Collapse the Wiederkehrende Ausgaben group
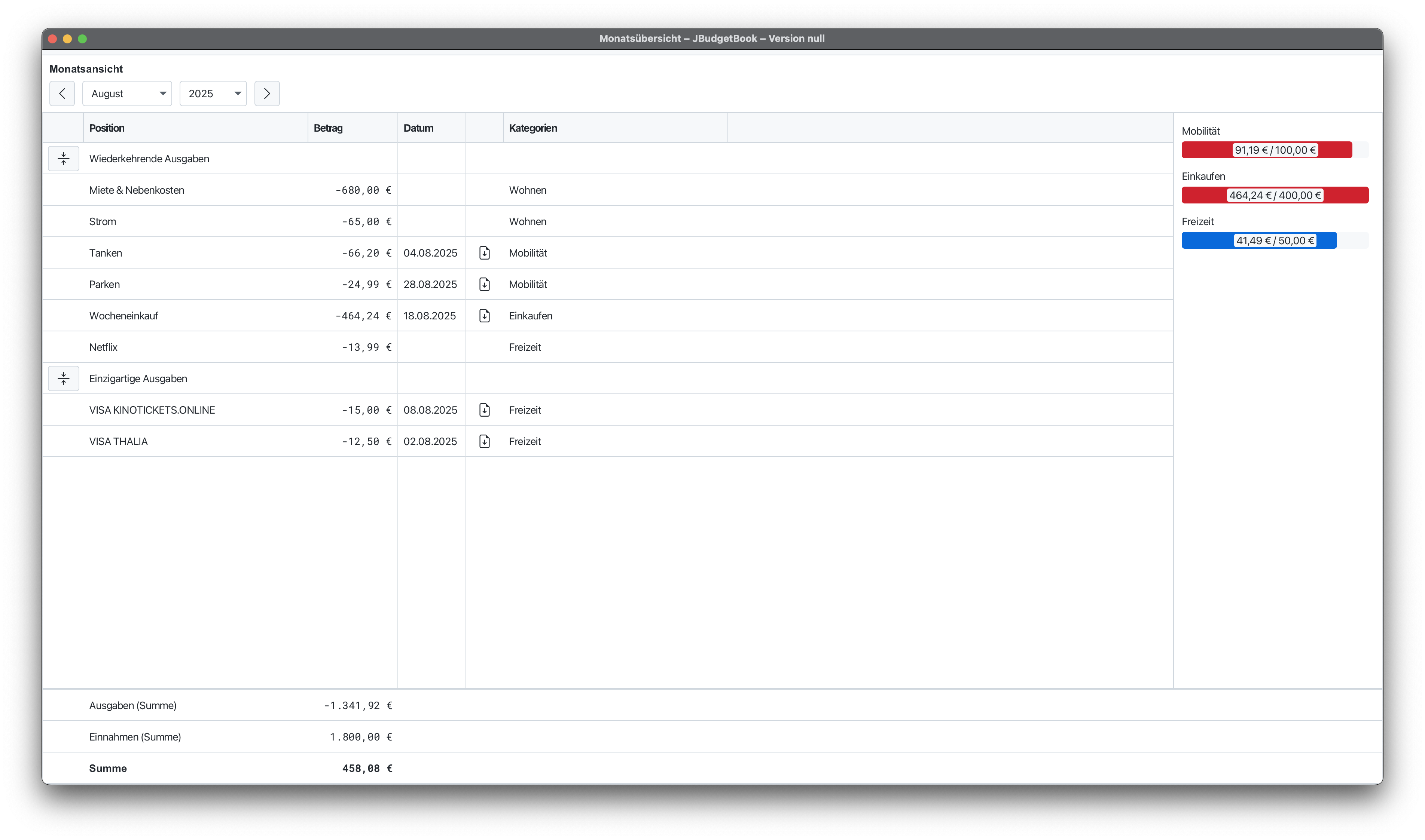Screen dimensions: 1425x840 click(64, 159)
